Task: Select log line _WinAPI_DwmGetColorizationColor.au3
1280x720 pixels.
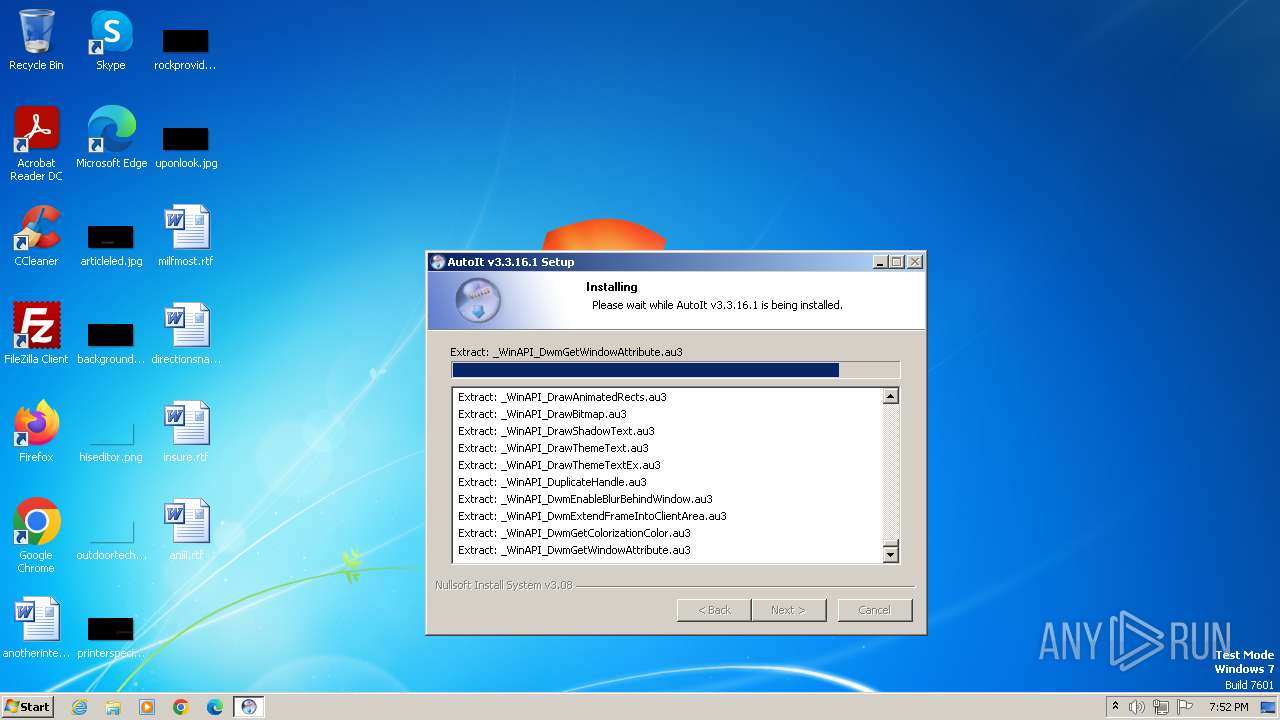Action: coord(574,533)
